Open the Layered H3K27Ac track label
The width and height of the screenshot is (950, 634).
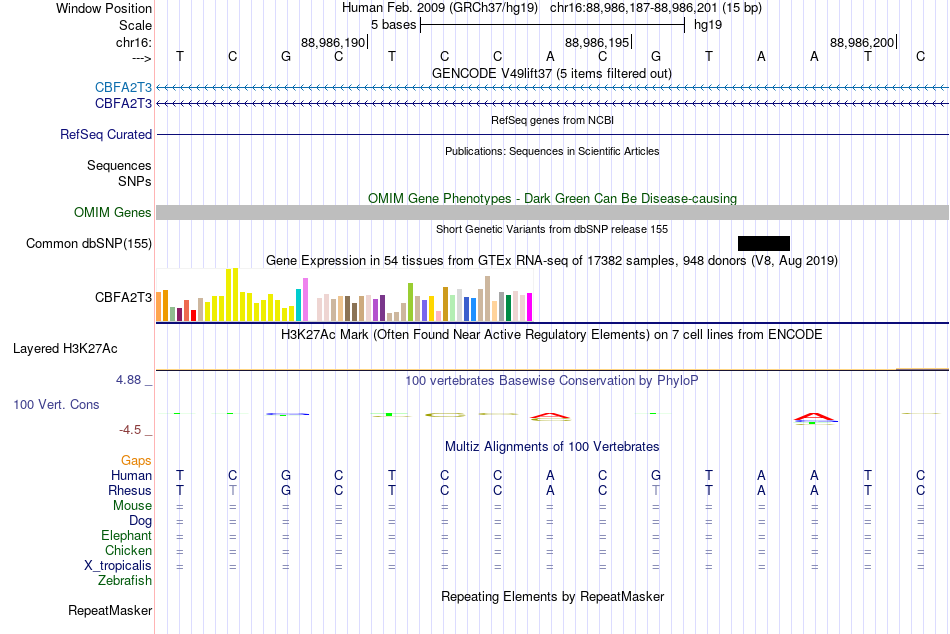[x=65, y=349]
